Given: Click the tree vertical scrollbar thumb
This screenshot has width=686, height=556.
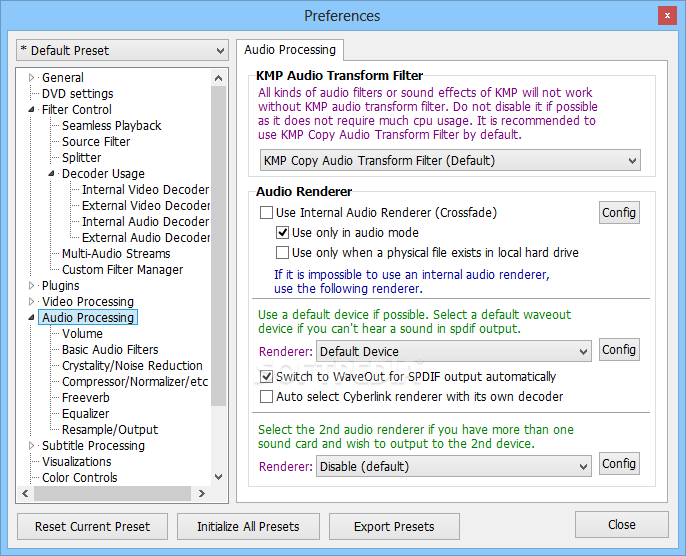Looking at the screenshot, I should [x=219, y=246].
